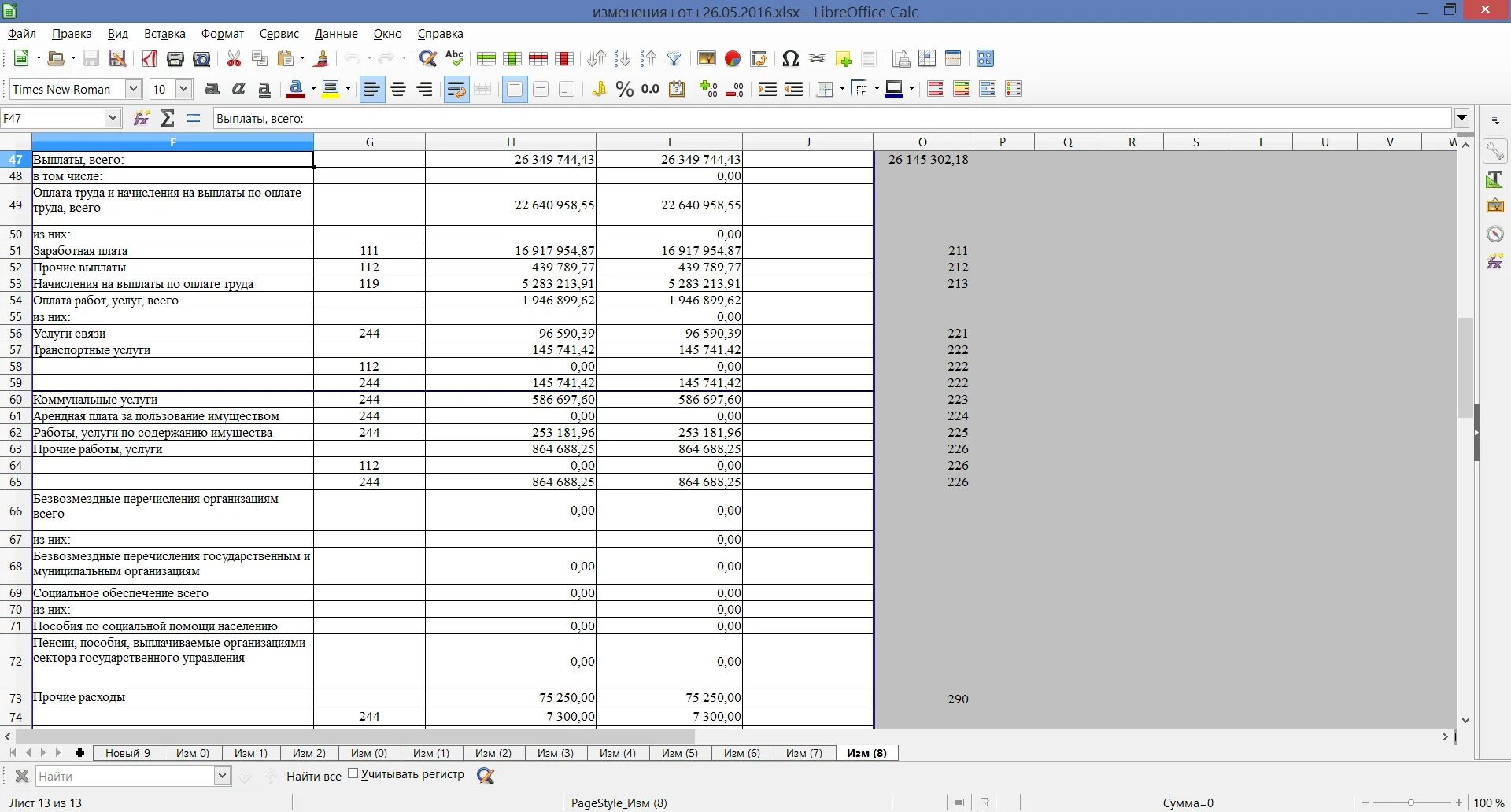Add decimal place icon
Viewport: 1511px width, 812px height.
[708, 89]
